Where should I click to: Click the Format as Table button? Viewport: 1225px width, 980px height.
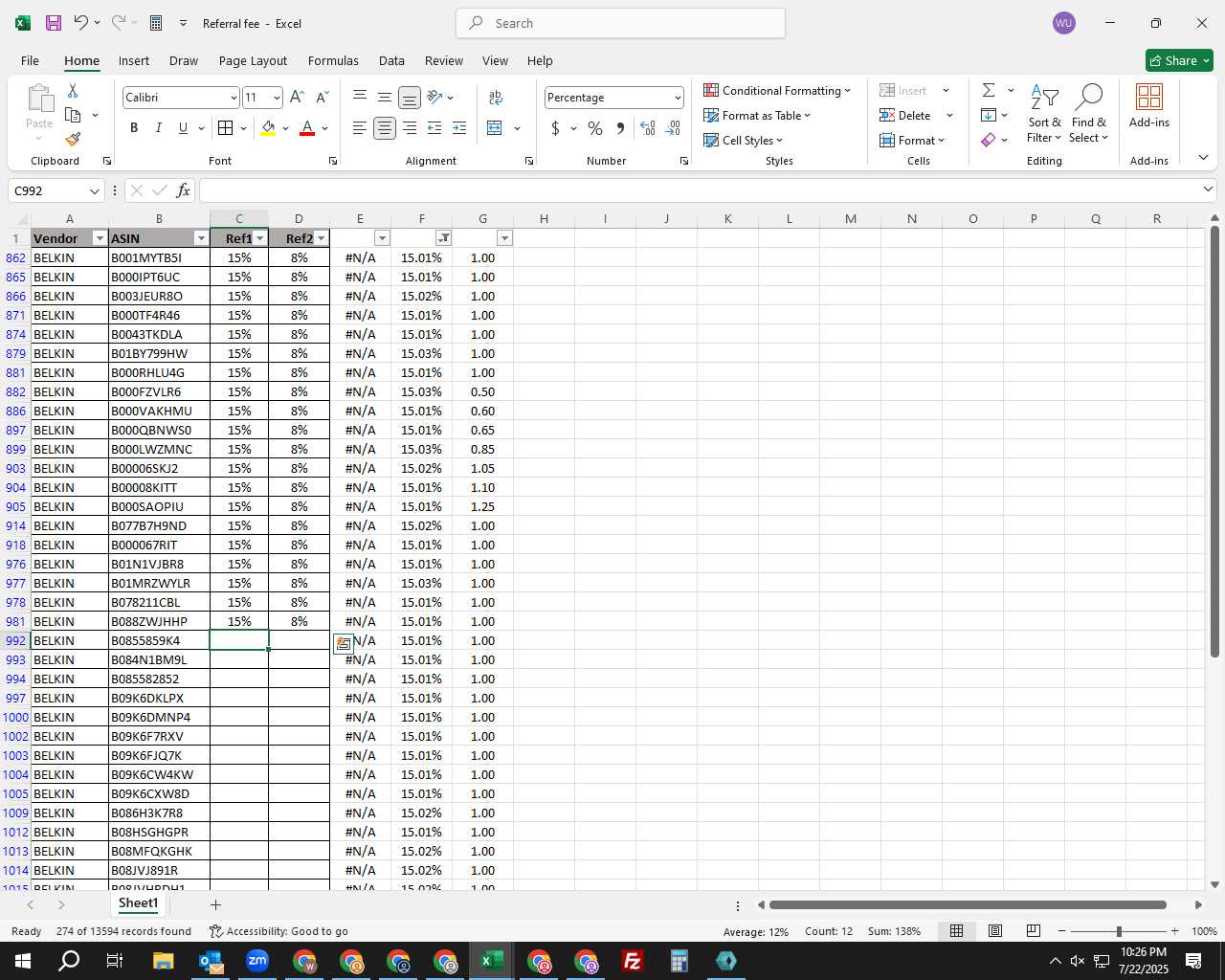pos(757,115)
